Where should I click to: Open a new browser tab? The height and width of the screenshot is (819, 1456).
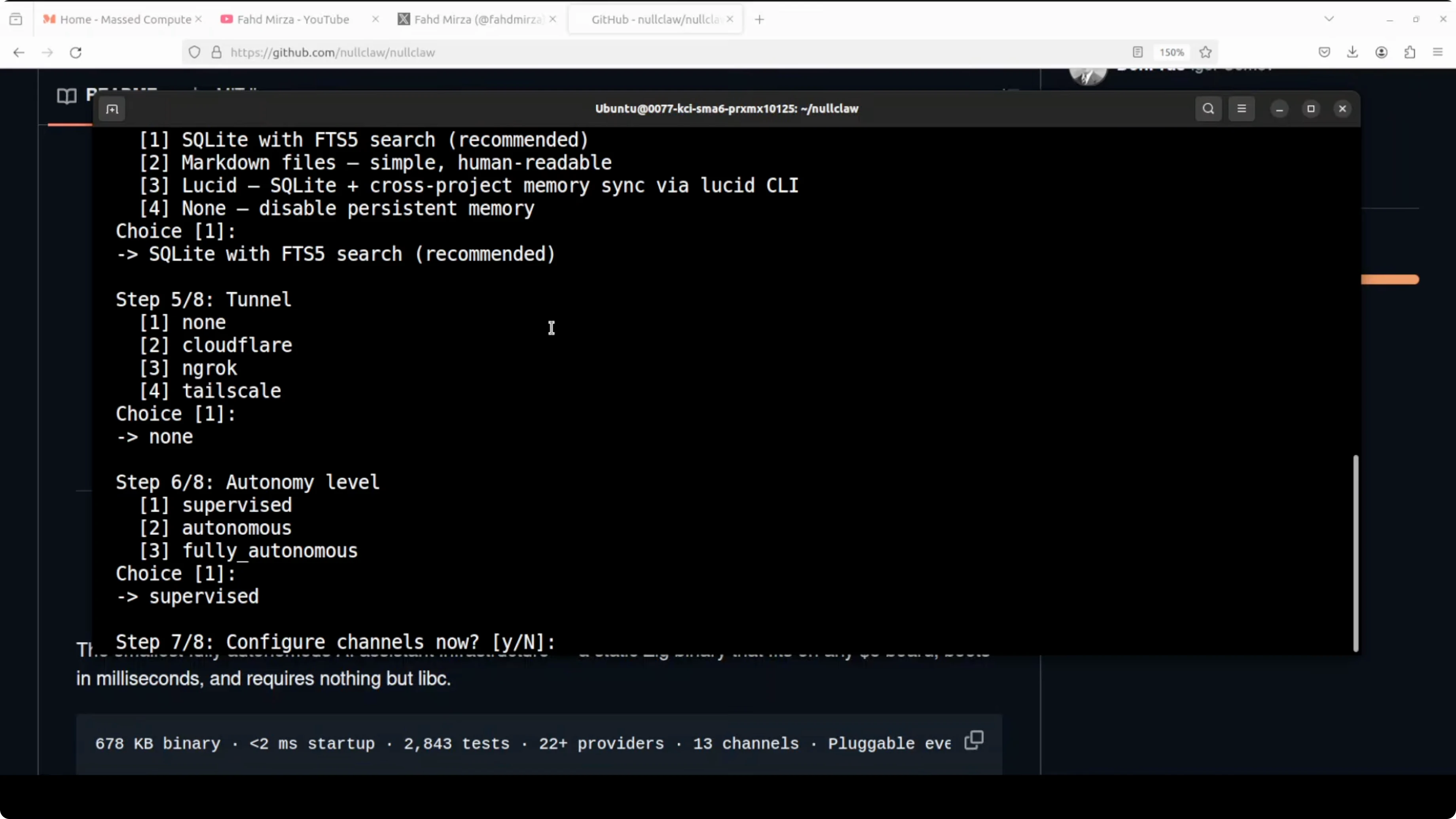759,19
